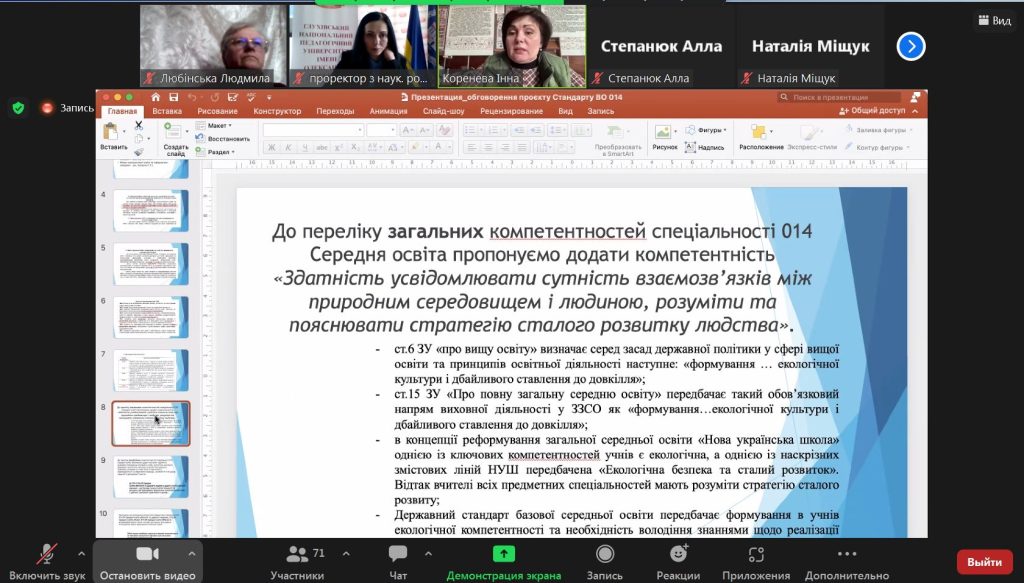This screenshot has height=583, width=1024.
Task: Toggle the Запись recording button
Action: coord(605,555)
